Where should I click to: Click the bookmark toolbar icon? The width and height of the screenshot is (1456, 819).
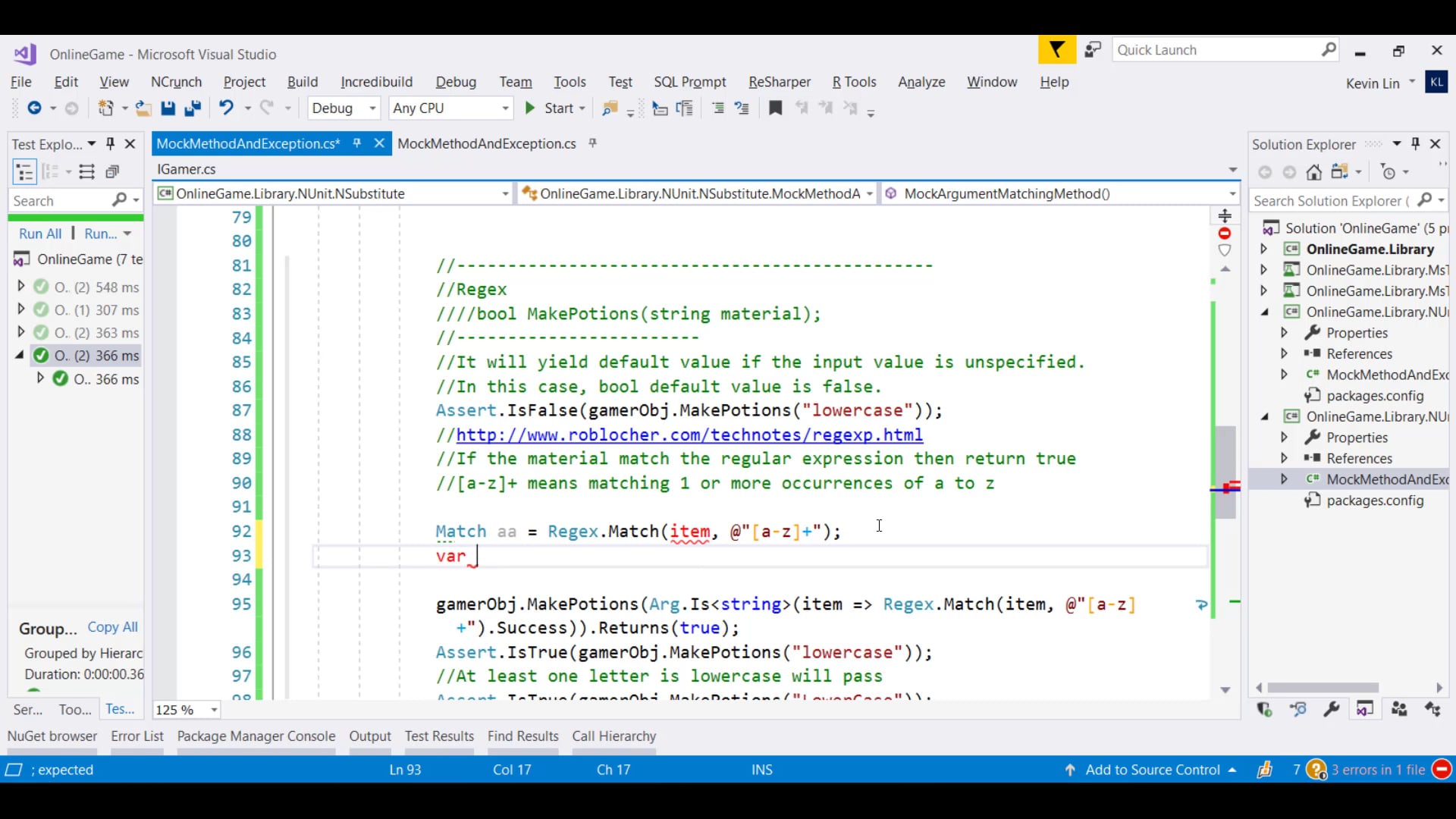pyautogui.click(x=775, y=108)
